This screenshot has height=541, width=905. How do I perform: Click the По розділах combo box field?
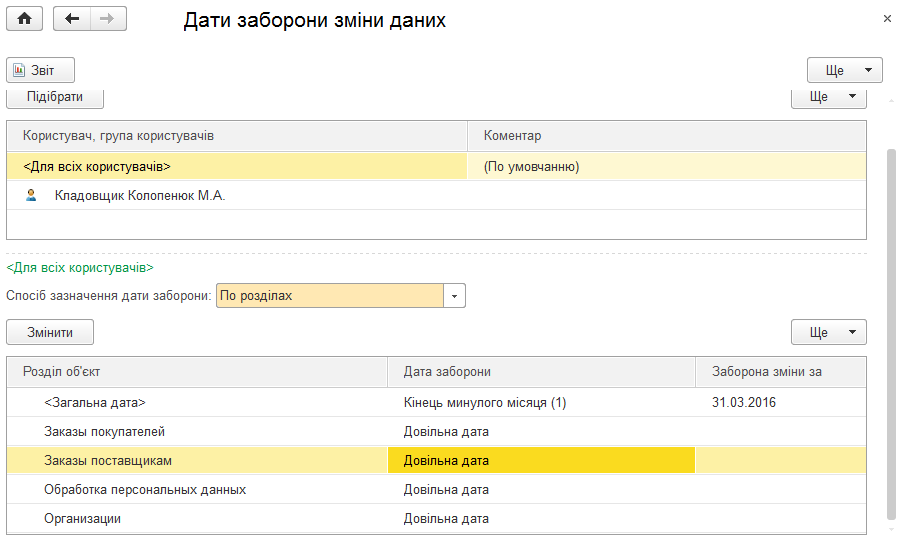point(330,296)
